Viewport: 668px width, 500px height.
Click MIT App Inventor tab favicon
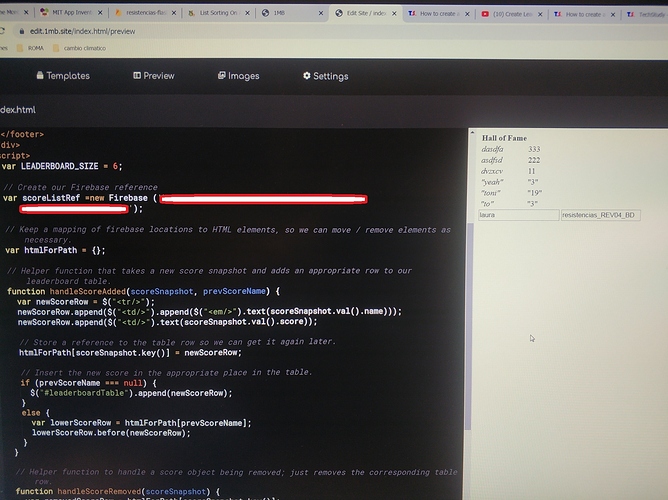click(x=44, y=12)
